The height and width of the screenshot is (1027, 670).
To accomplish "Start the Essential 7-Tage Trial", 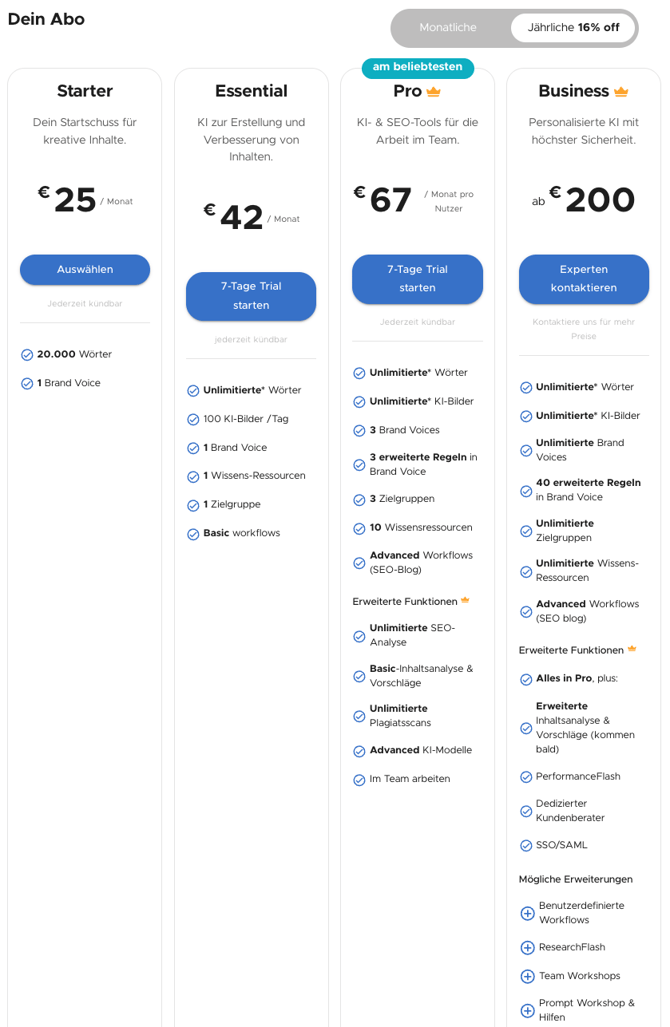I will [x=251, y=296].
